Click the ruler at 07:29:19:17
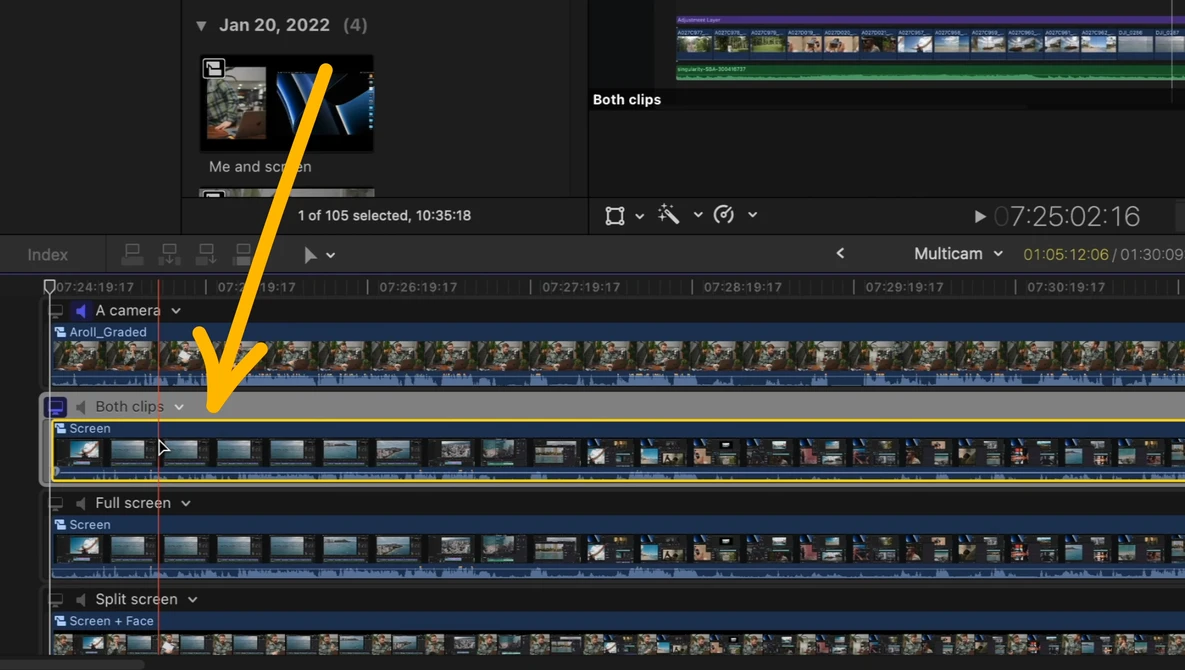Screen dimensions: 1185x670 pyautogui.click(x=904, y=287)
